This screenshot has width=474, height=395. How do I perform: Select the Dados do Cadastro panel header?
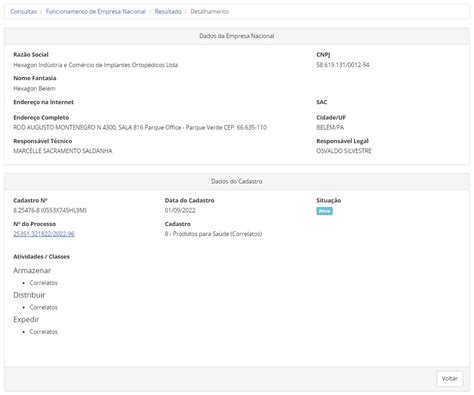point(237,181)
